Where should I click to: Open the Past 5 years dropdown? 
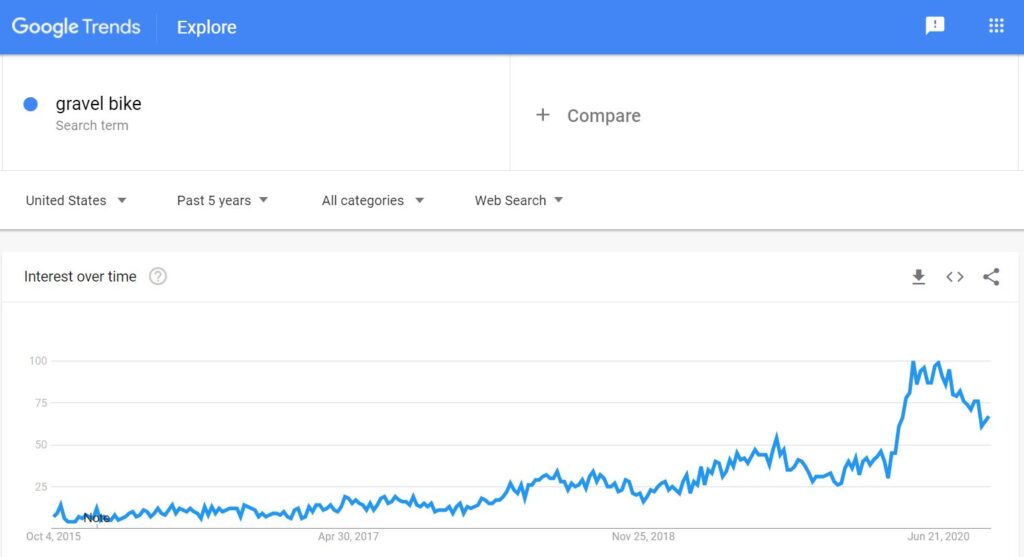222,200
